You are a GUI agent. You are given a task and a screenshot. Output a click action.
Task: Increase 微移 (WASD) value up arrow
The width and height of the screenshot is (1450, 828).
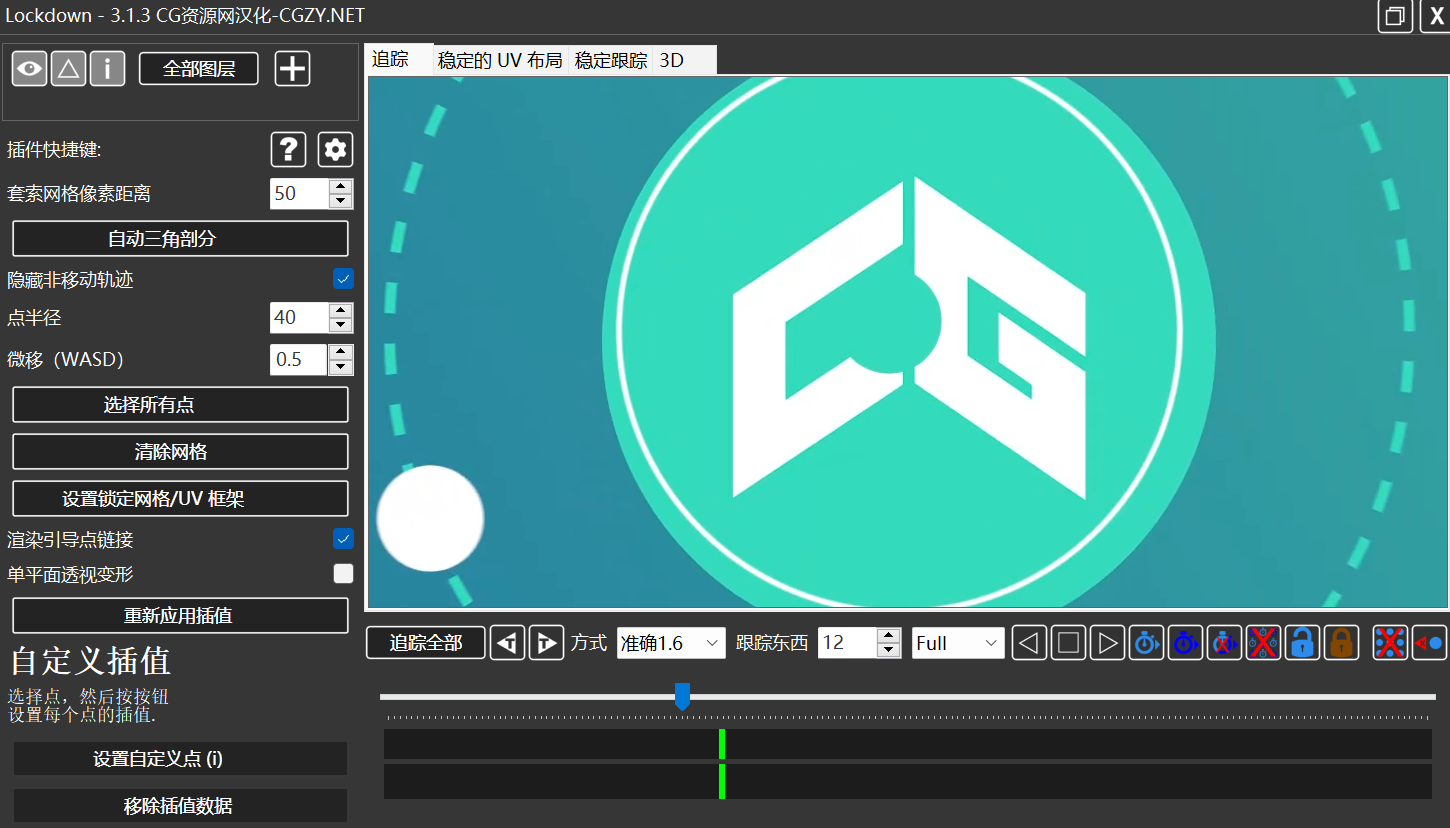pos(341,352)
